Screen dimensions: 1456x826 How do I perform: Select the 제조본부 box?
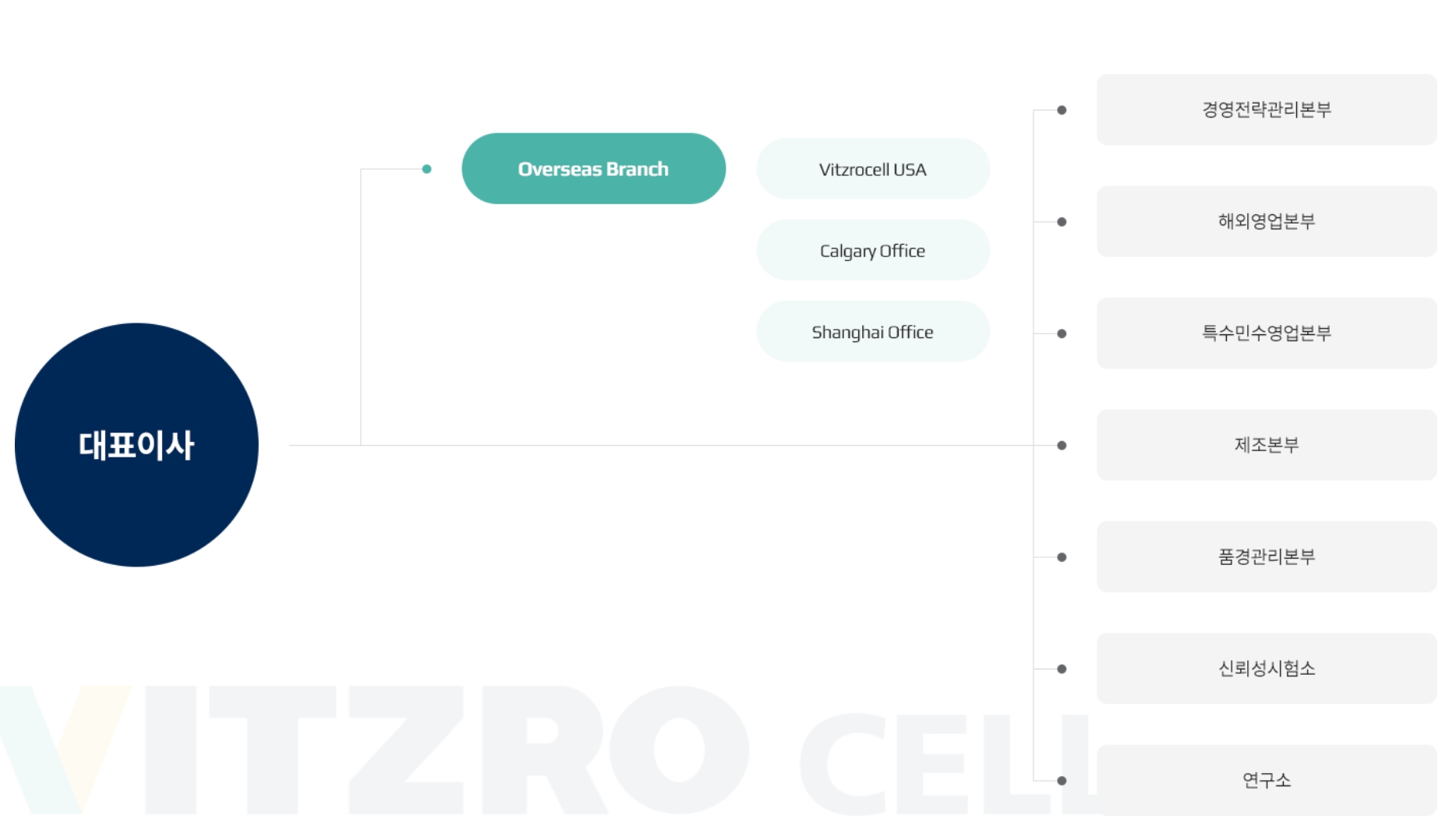click(x=1267, y=445)
